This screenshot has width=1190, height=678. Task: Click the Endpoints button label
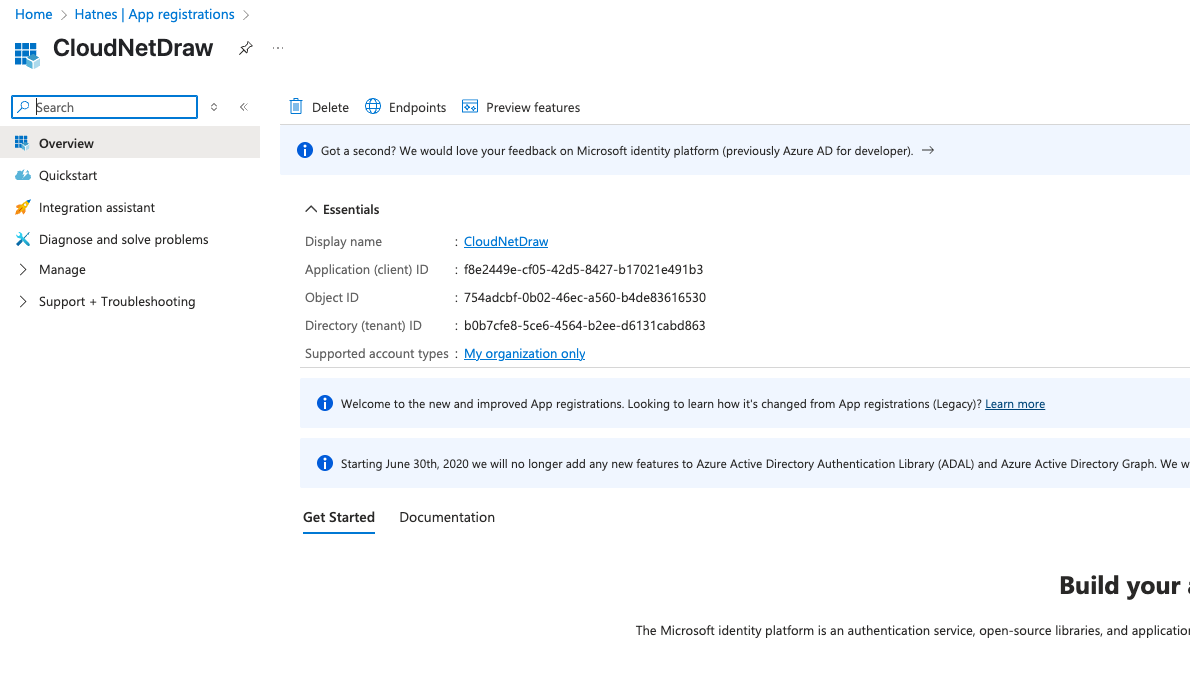tap(417, 108)
